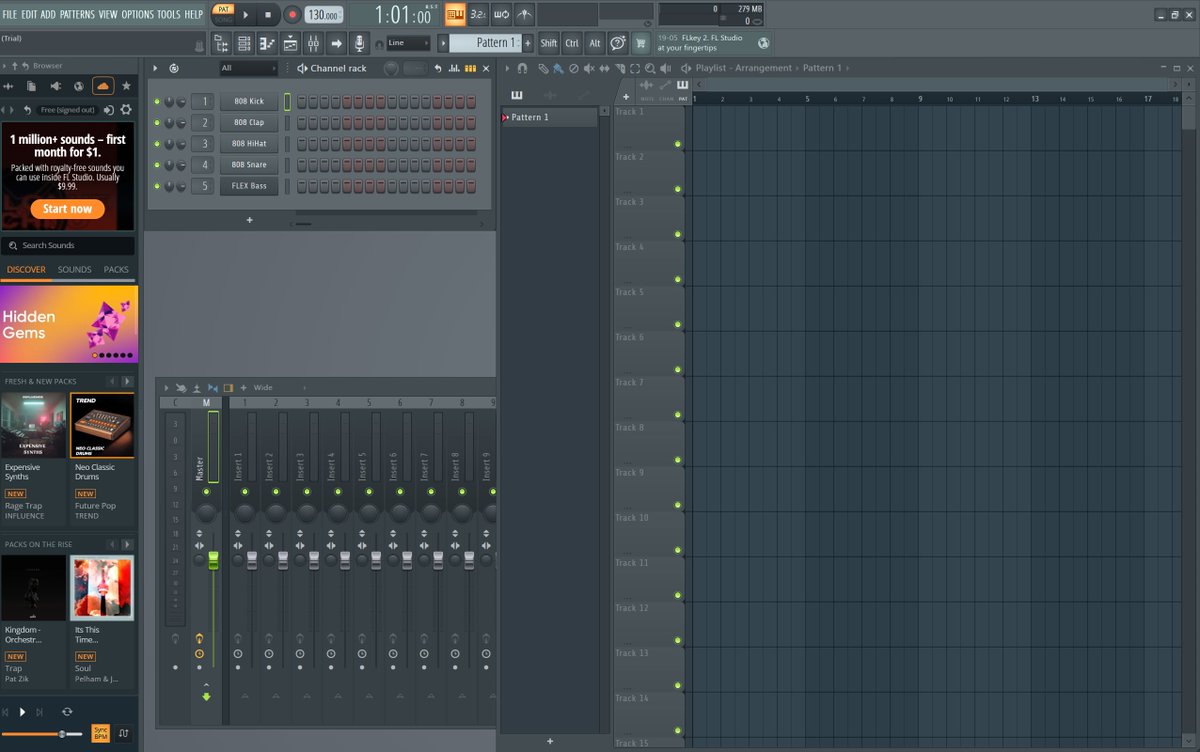
Task: Open the Line snap dropdown
Action: [408, 43]
